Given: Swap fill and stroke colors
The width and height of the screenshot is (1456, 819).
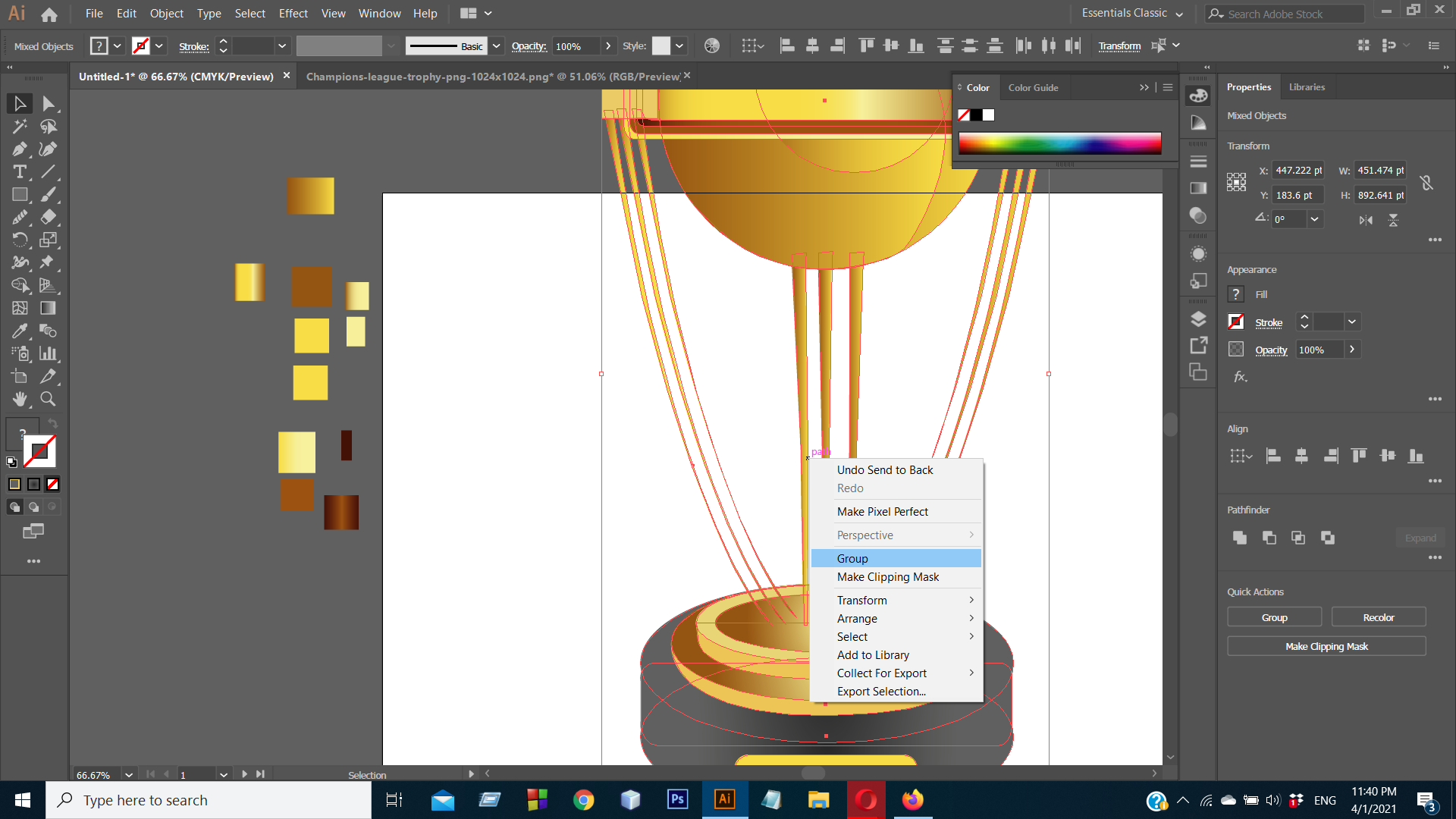Looking at the screenshot, I should point(52,423).
